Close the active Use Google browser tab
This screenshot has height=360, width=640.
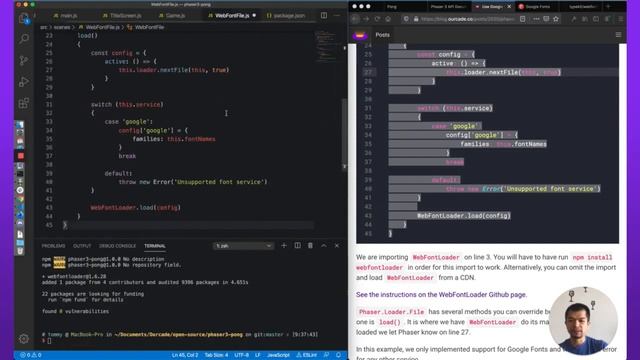[x=509, y=7]
